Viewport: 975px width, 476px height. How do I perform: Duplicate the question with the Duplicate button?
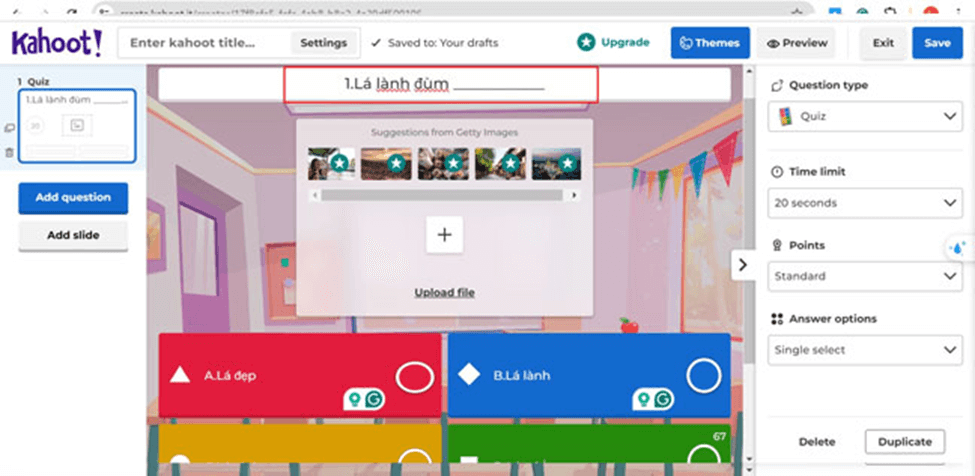905,442
